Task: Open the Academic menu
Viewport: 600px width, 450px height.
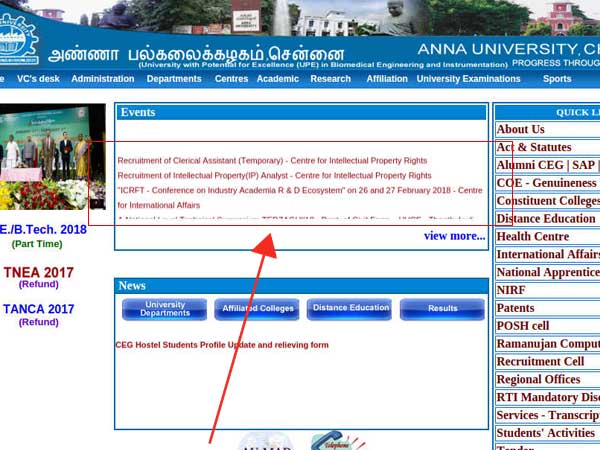Action: pyautogui.click(x=278, y=79)
